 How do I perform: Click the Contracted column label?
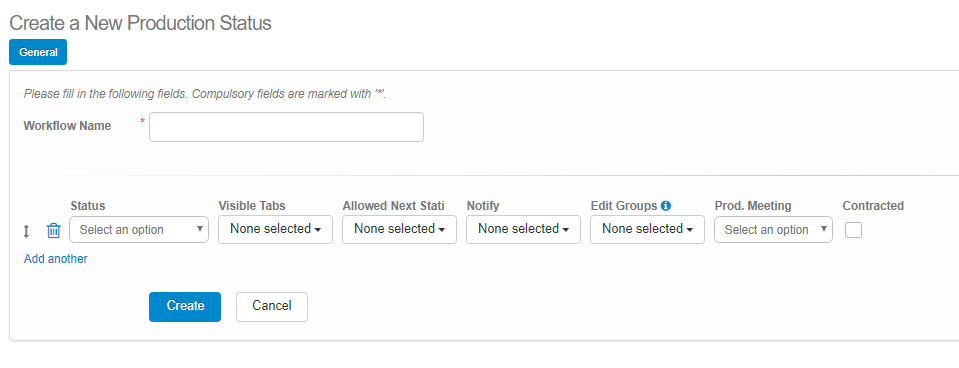point(873,206)
